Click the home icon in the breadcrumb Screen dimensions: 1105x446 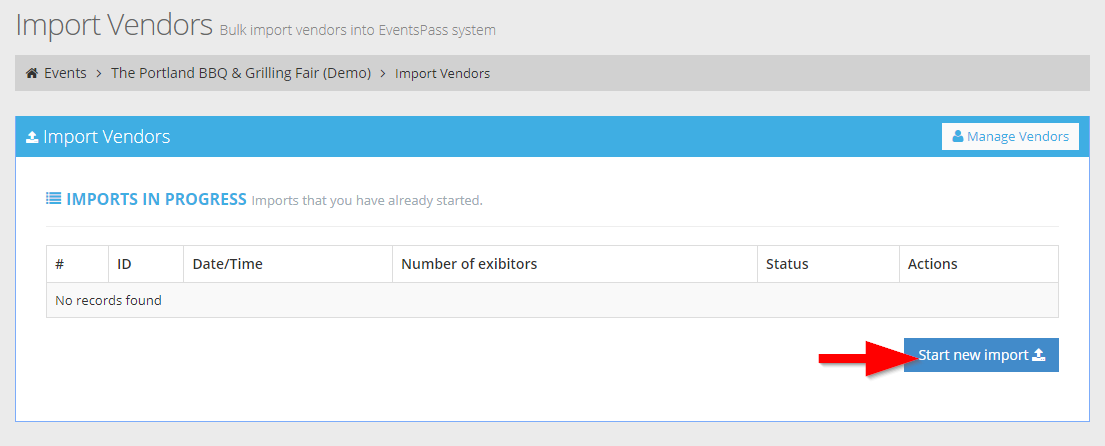(x=32, y=73)
